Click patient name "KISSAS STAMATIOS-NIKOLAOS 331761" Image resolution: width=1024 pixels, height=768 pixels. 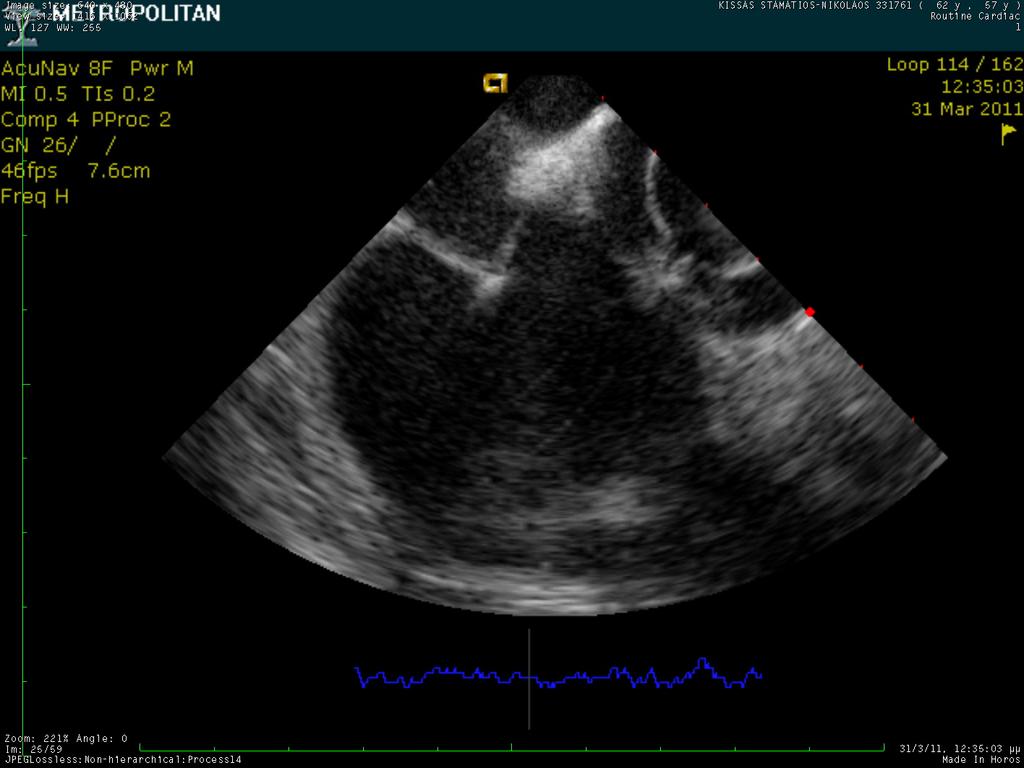tap(818, 5)
